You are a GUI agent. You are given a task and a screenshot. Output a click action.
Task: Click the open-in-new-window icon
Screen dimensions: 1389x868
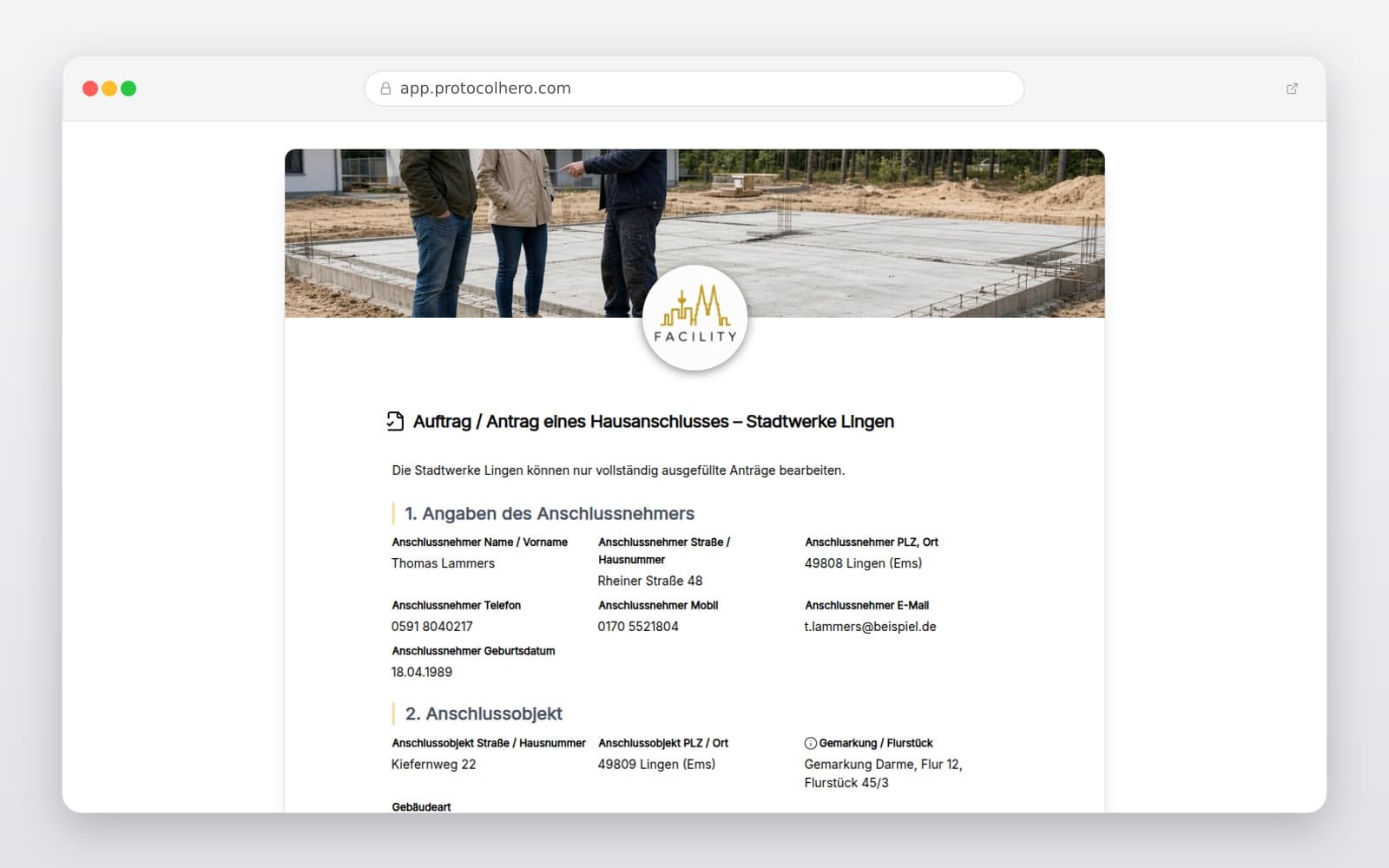click(1292, 89)
